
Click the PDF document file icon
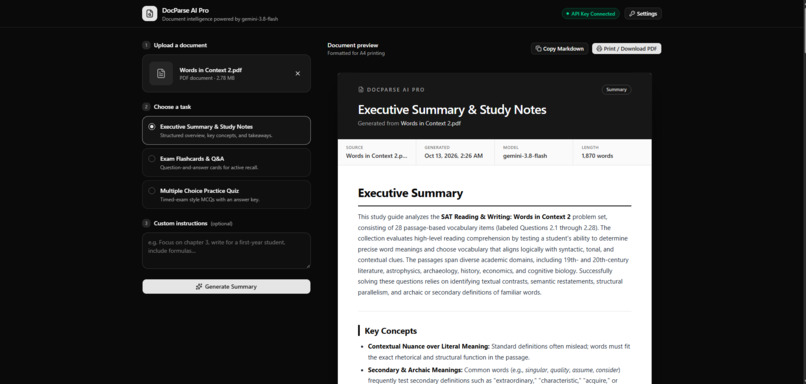161,74
